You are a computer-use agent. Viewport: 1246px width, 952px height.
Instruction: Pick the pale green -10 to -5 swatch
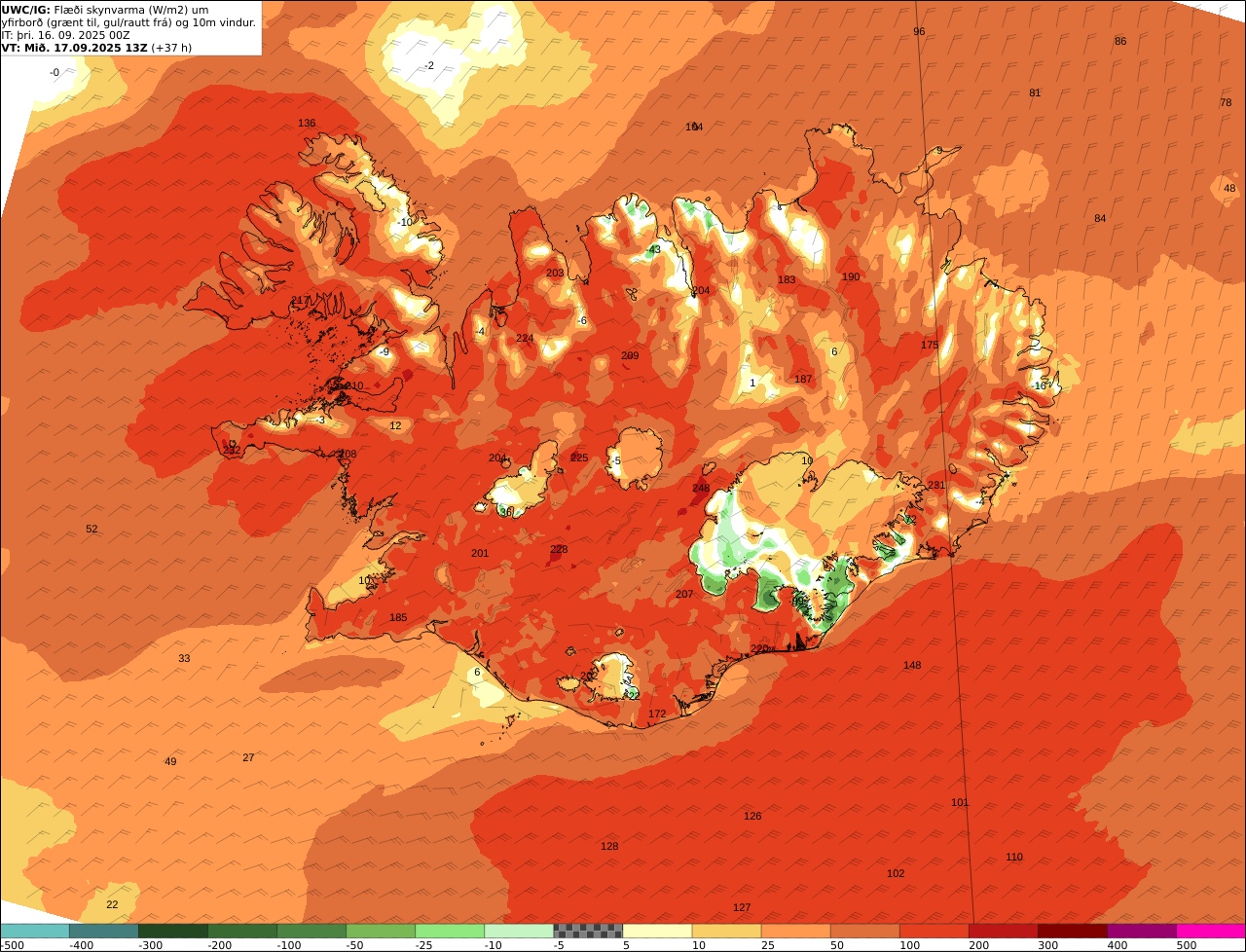[519, 931]
